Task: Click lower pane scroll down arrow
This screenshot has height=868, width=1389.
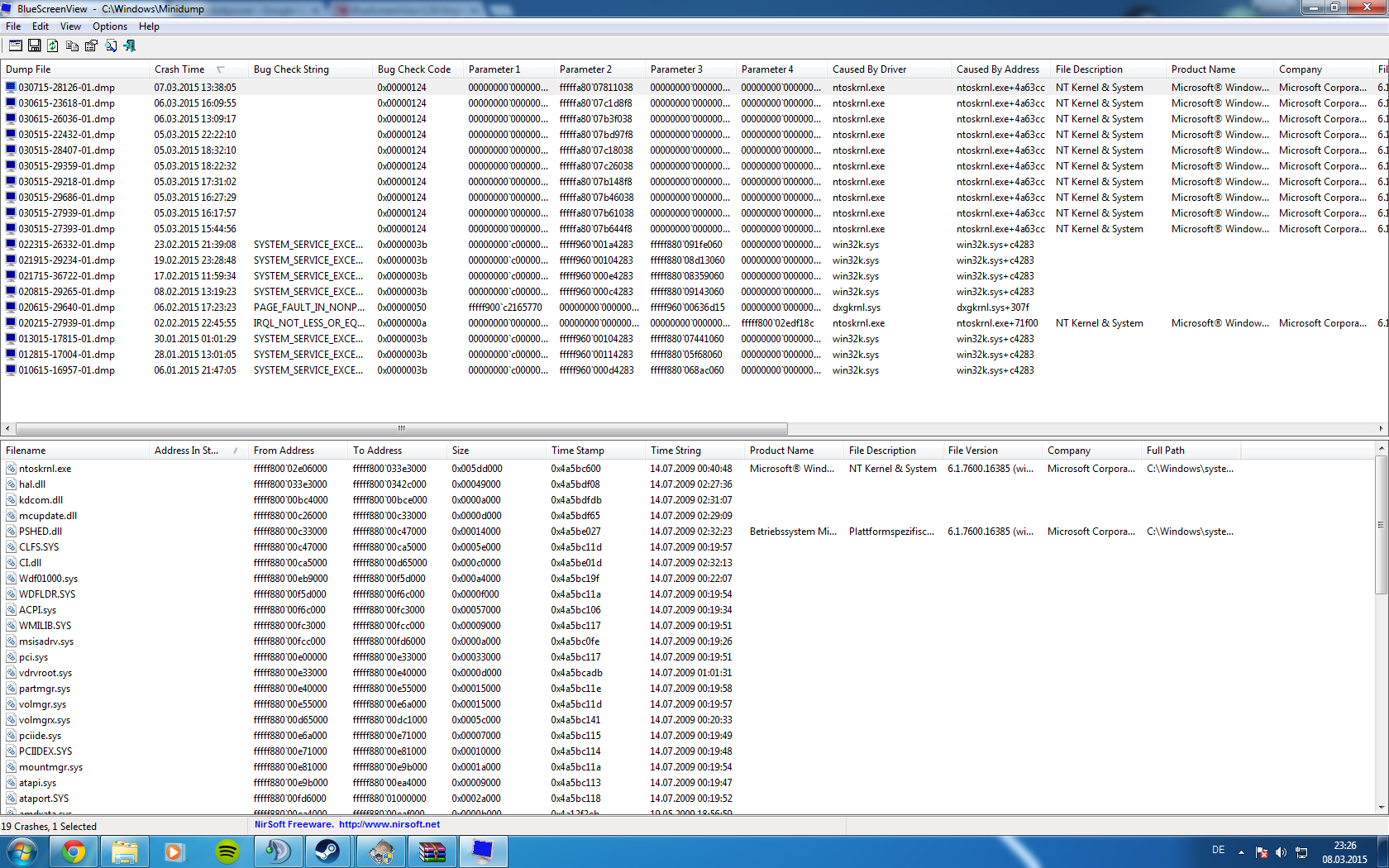Action: click(1381, 808)
